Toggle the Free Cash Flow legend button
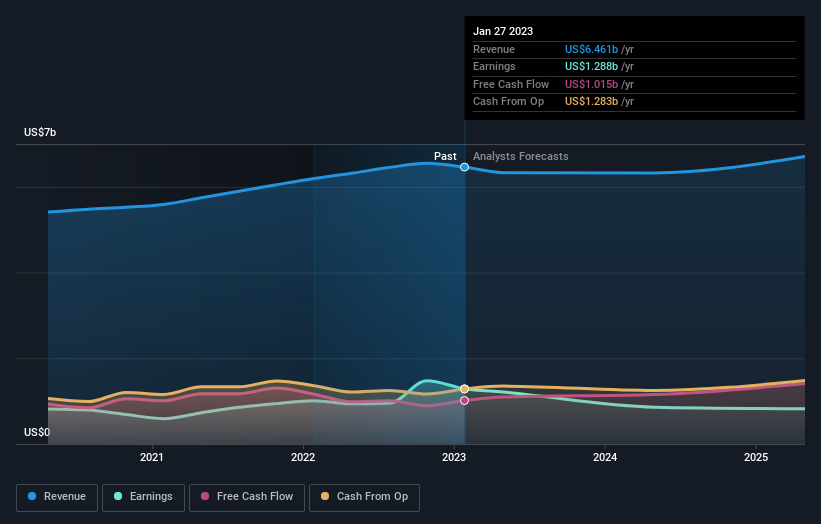Viewport: 821px width, 524px height. 247,497
